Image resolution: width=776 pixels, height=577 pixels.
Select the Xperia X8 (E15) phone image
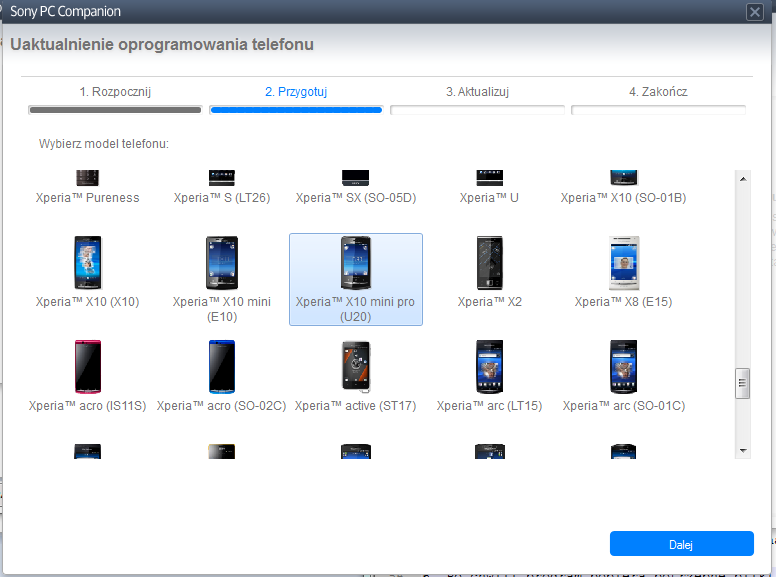coord(624,263)
